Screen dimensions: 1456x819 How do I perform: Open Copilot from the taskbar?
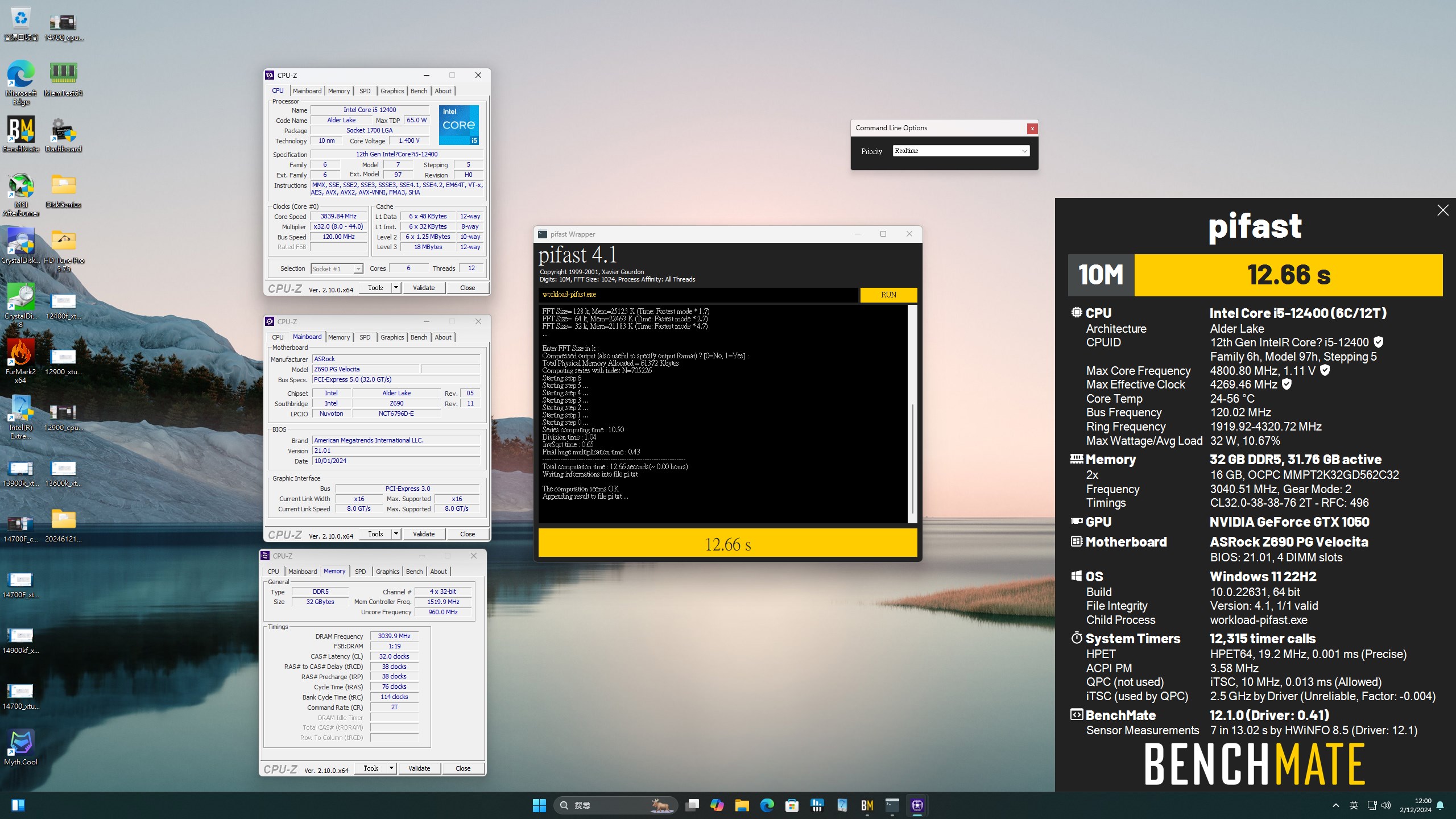click(717, 805)
